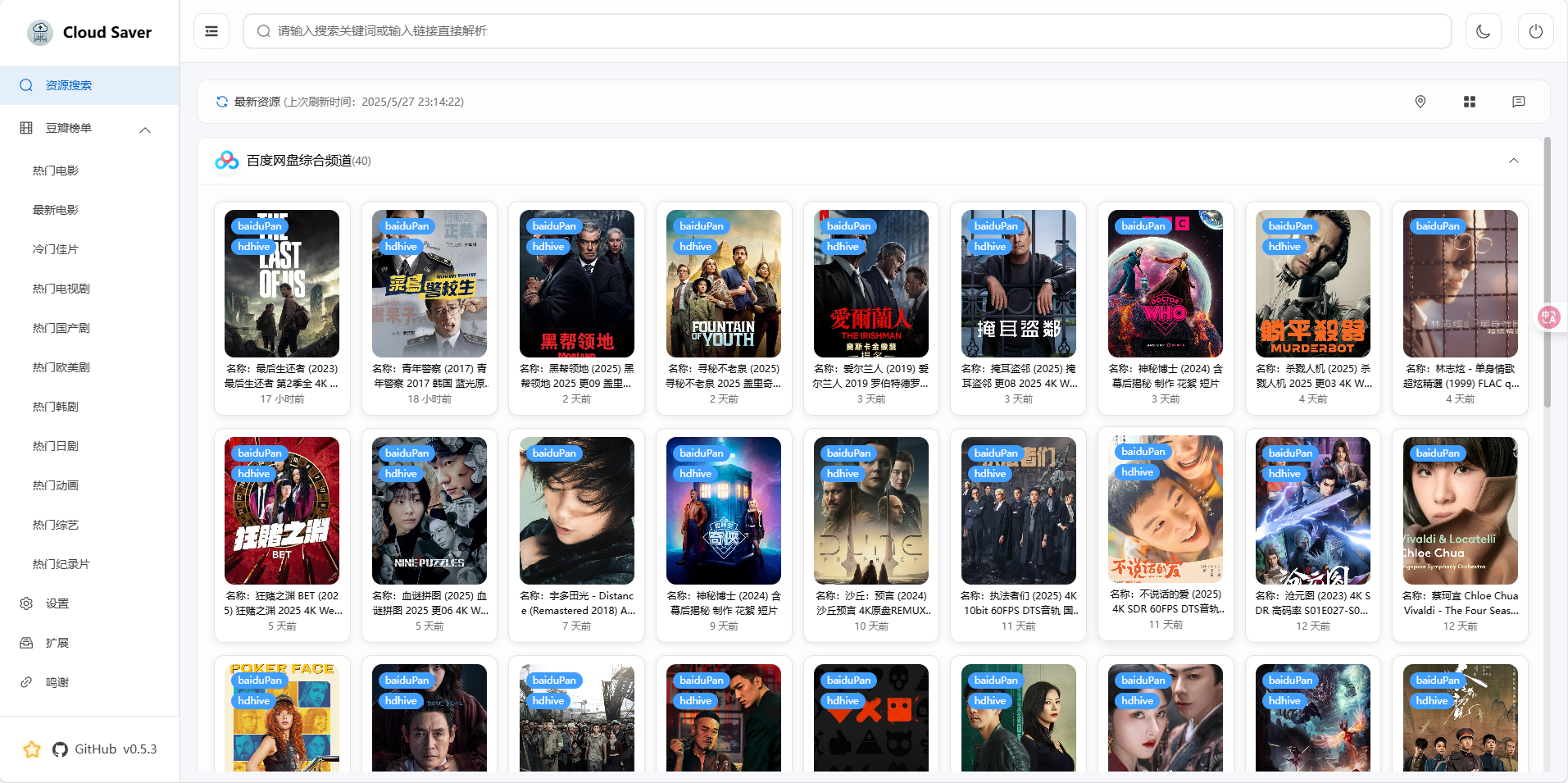The image size is (1568, 783).
Task: Open the 执法者们 poster
Action: coord(1019,511)
